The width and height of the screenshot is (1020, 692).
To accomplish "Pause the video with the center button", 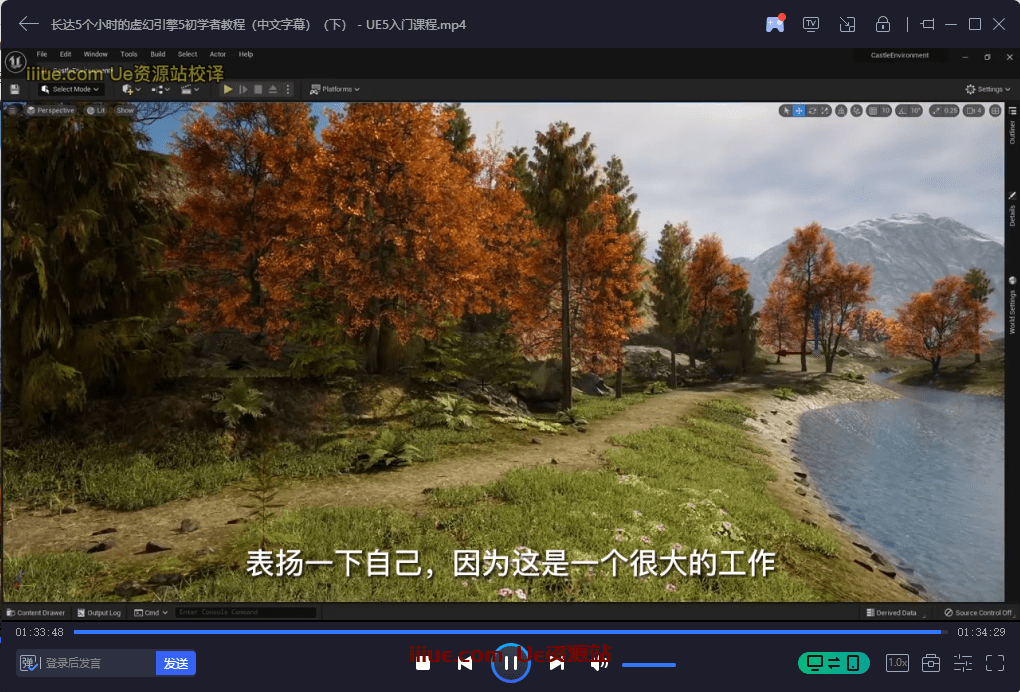I will click(x=510, y=662).
